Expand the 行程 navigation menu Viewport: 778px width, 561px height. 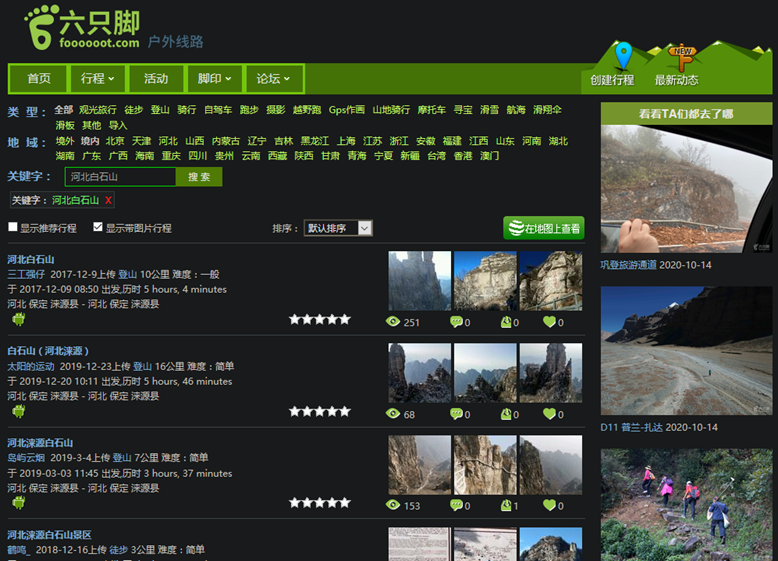point(97,78)
